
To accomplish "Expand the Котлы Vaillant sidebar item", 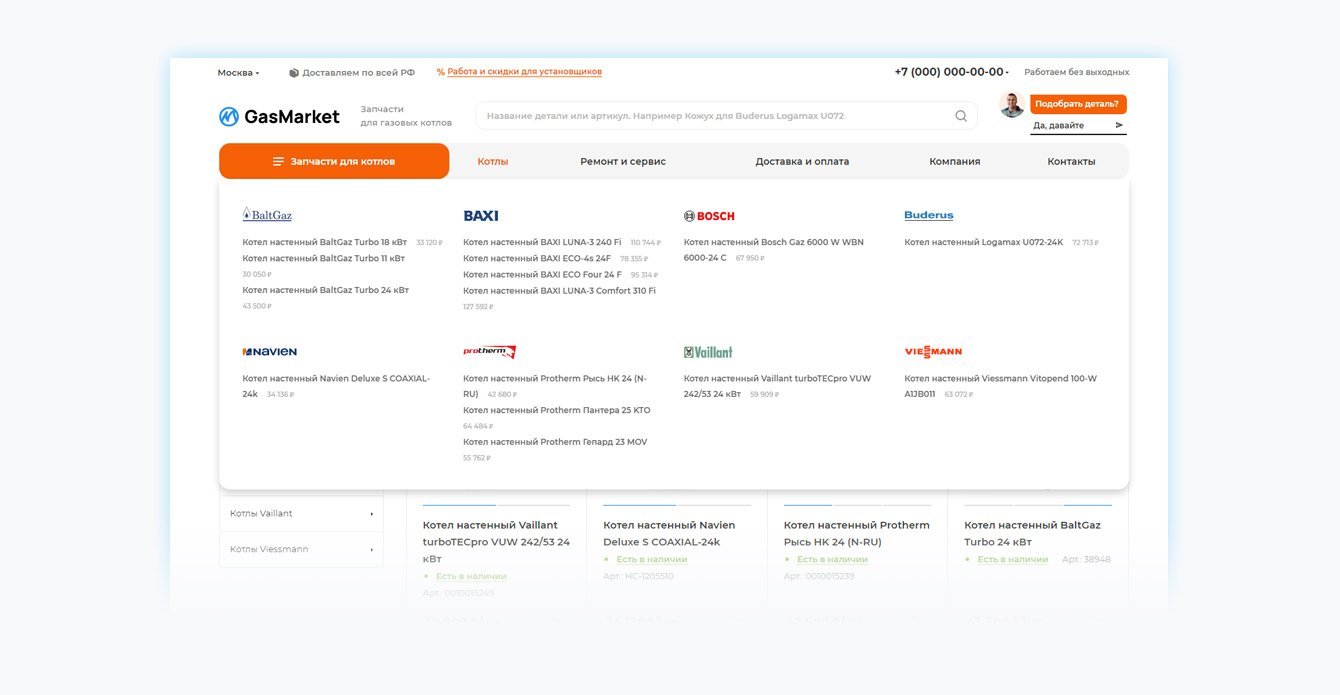I will pos(301,513).
